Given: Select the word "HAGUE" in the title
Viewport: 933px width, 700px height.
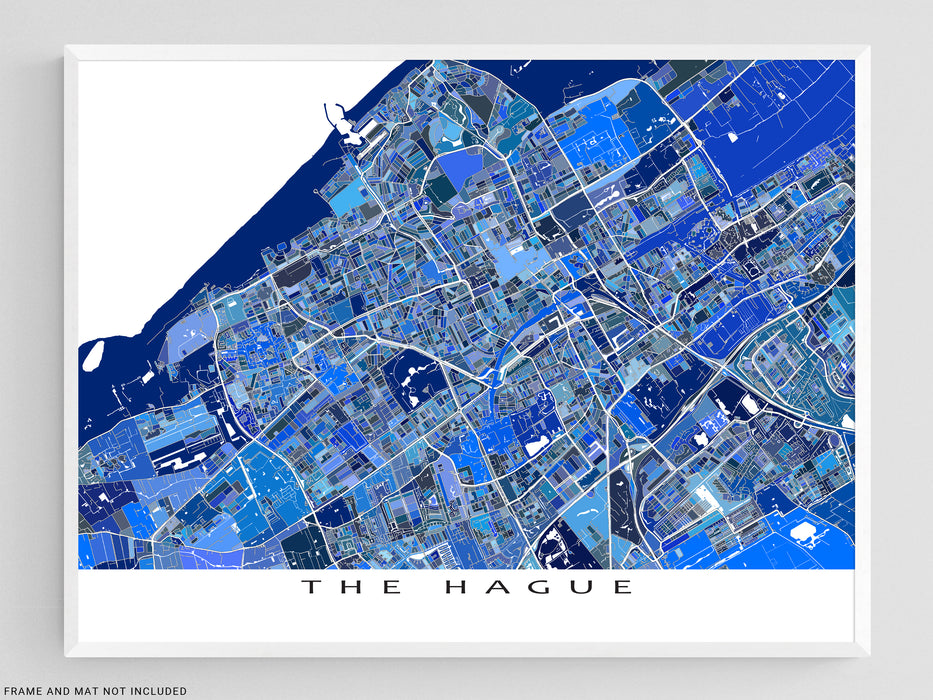Looking at the screenshot, I should [x=538, y=587].
